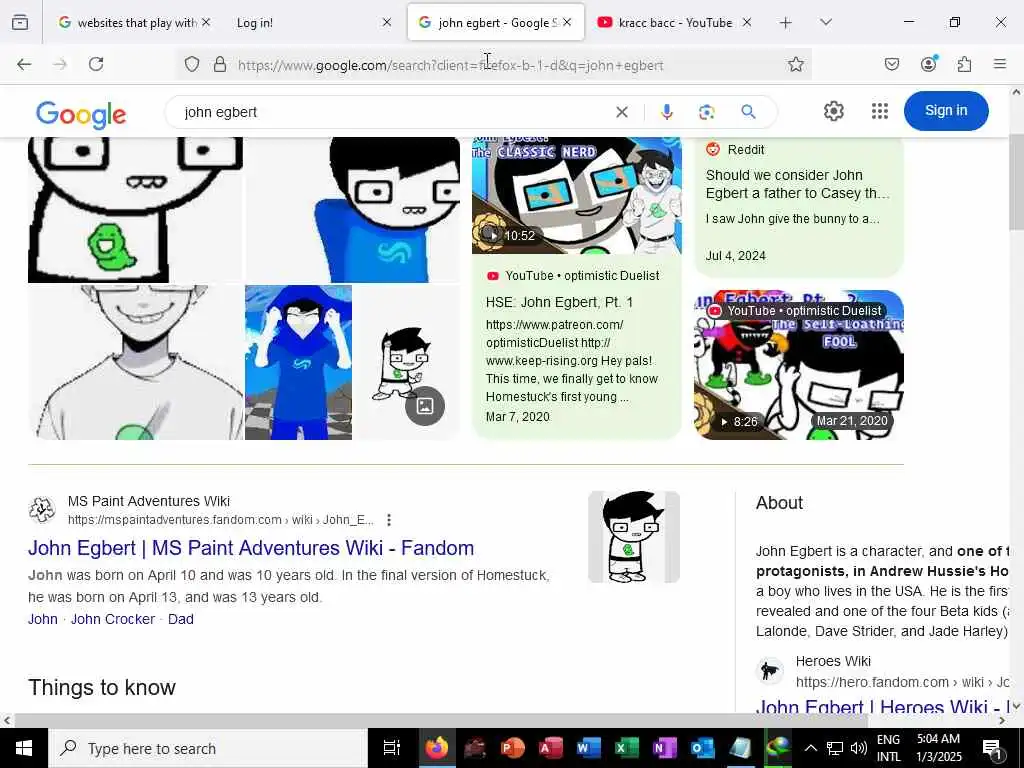Go to Google homepage via logo
Screen dimensions: 1024x768
point(81,114)
